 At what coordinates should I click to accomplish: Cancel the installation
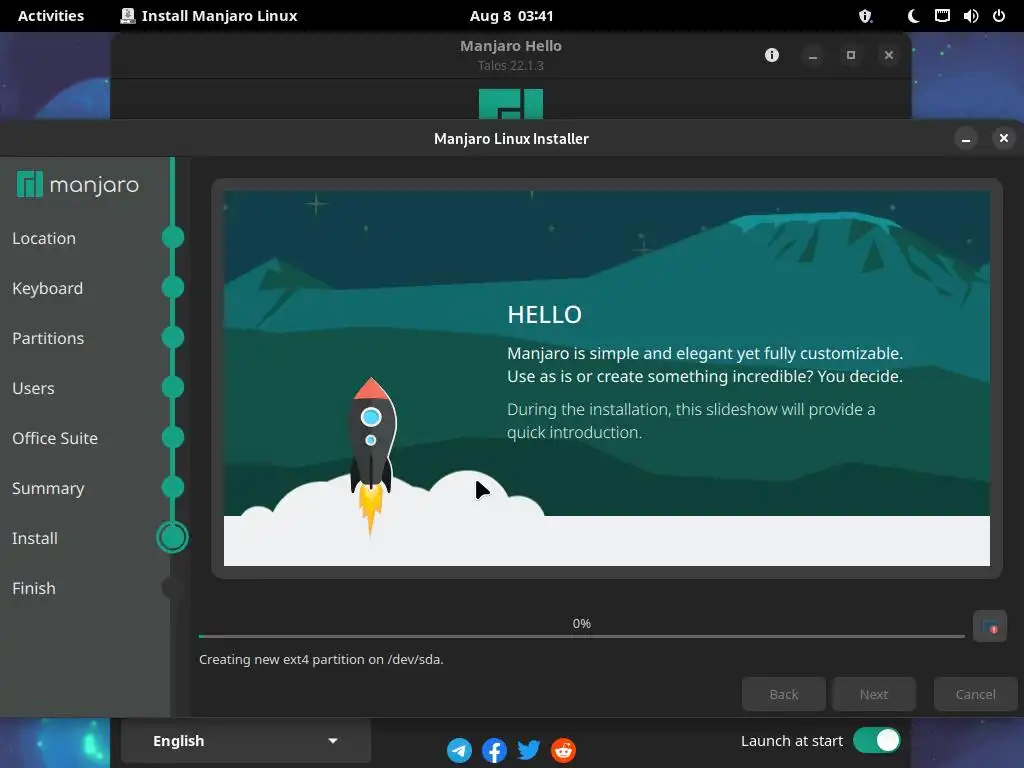[976, 694]
